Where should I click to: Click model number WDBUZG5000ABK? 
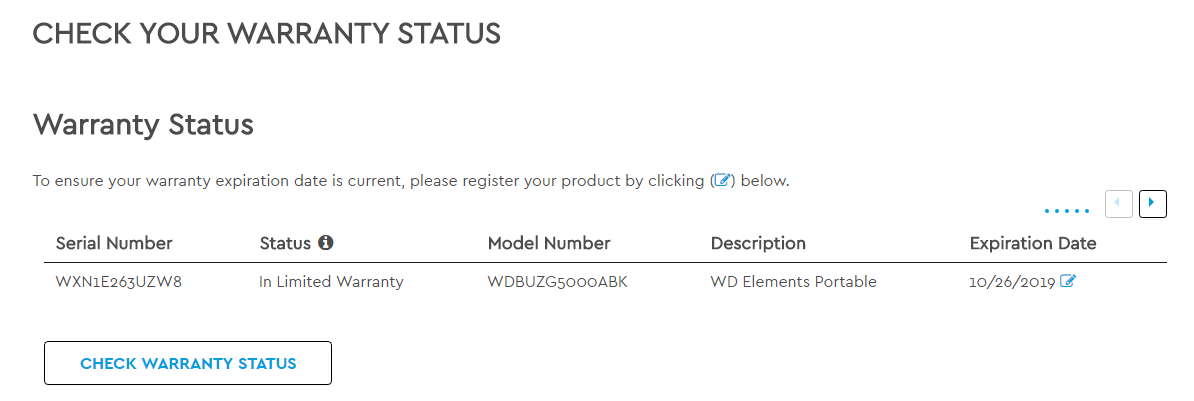coord(558,282)
